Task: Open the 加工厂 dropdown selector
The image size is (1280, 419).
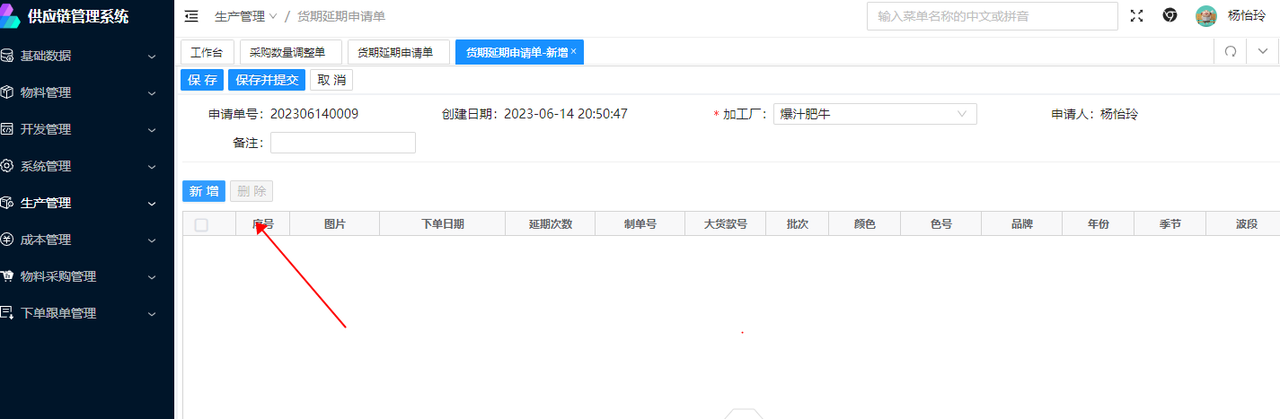Action: (x=874, y=114)
